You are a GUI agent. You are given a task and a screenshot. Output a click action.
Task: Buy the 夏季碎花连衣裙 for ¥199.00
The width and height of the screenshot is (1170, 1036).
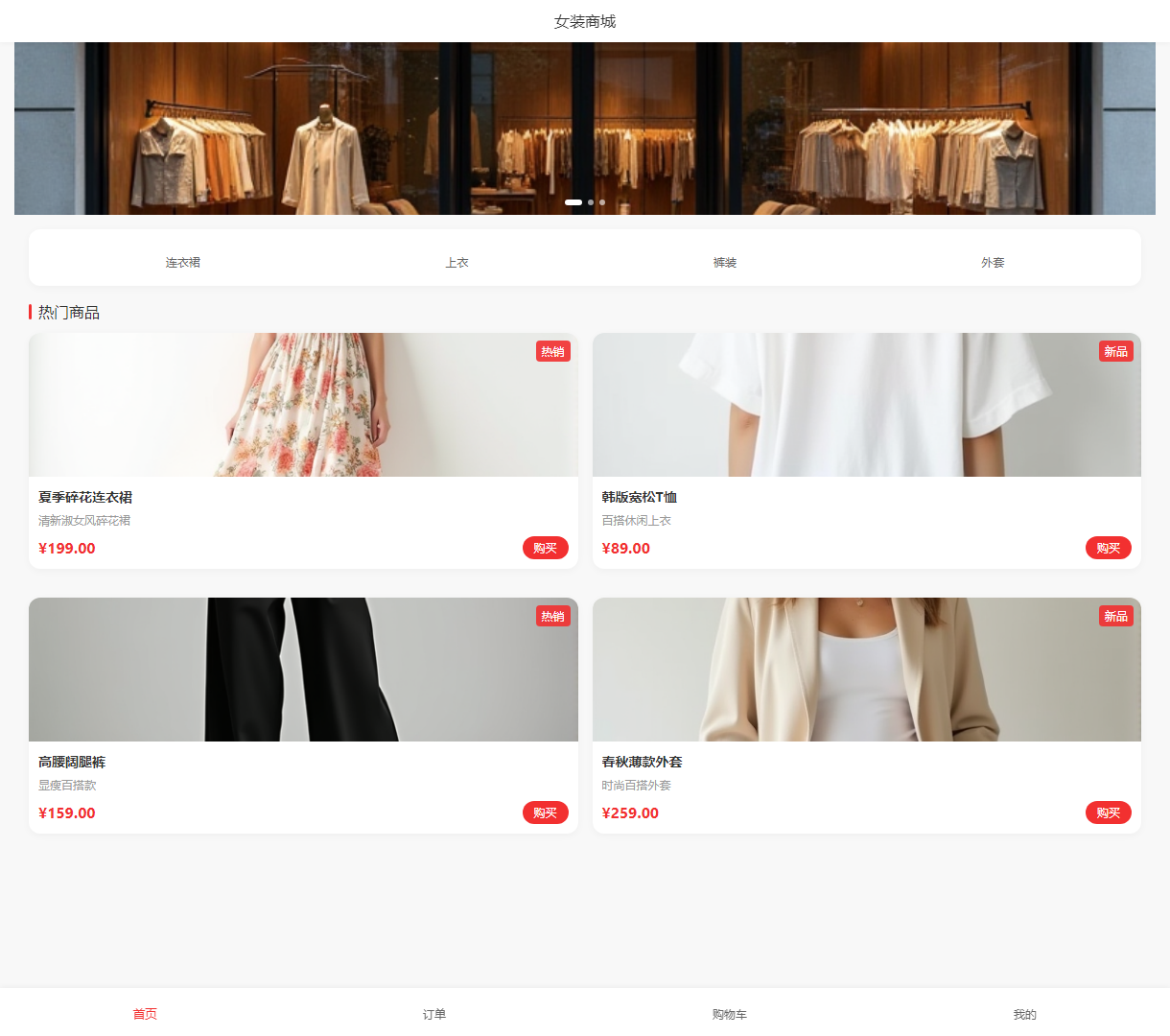(545, 548)
